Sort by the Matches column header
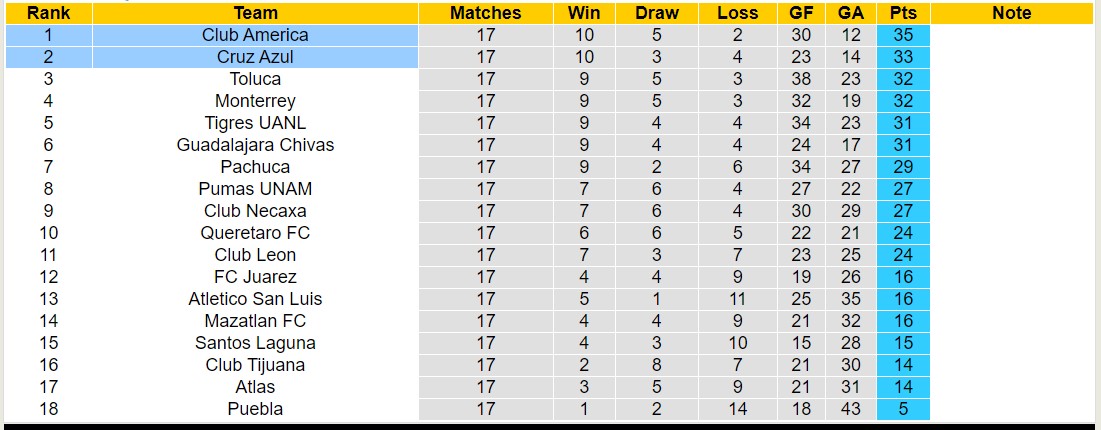 (485, 13)
